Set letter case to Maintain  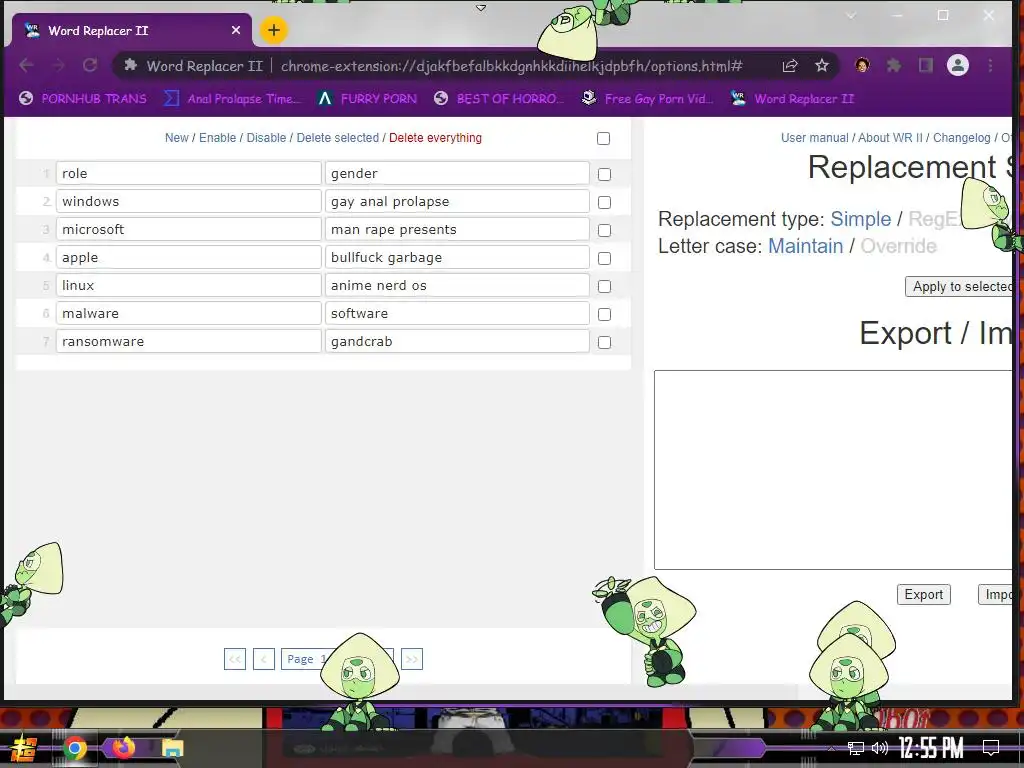click(805, 246)
